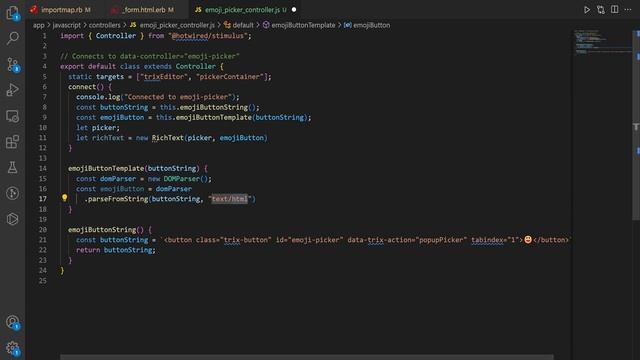Viewport: 640px width, 360px height.
Task: Click 'emojiButtonTemplate(buttonString)' definition on line 14
Action: tap(134, 168)
